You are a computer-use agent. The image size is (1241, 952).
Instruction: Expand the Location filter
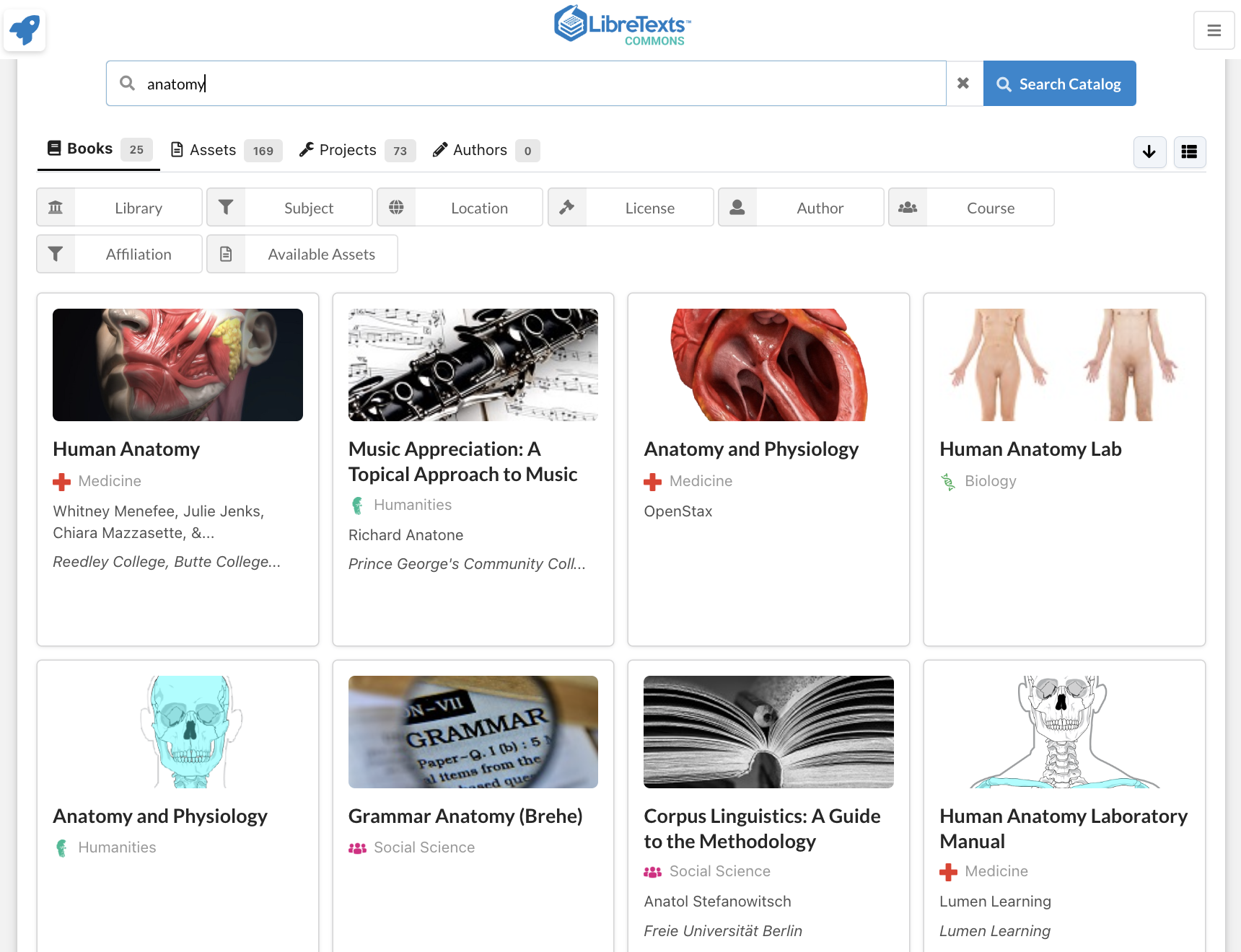tap(460, 208)
